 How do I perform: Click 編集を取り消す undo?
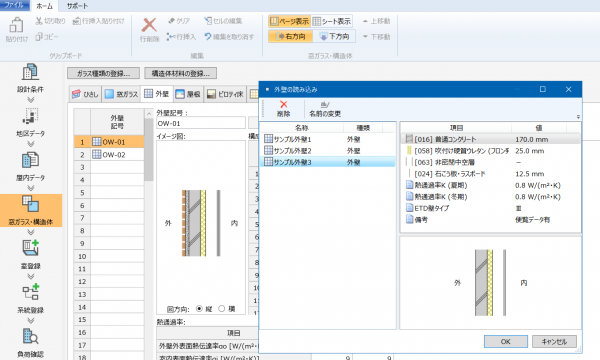point(229,37)
